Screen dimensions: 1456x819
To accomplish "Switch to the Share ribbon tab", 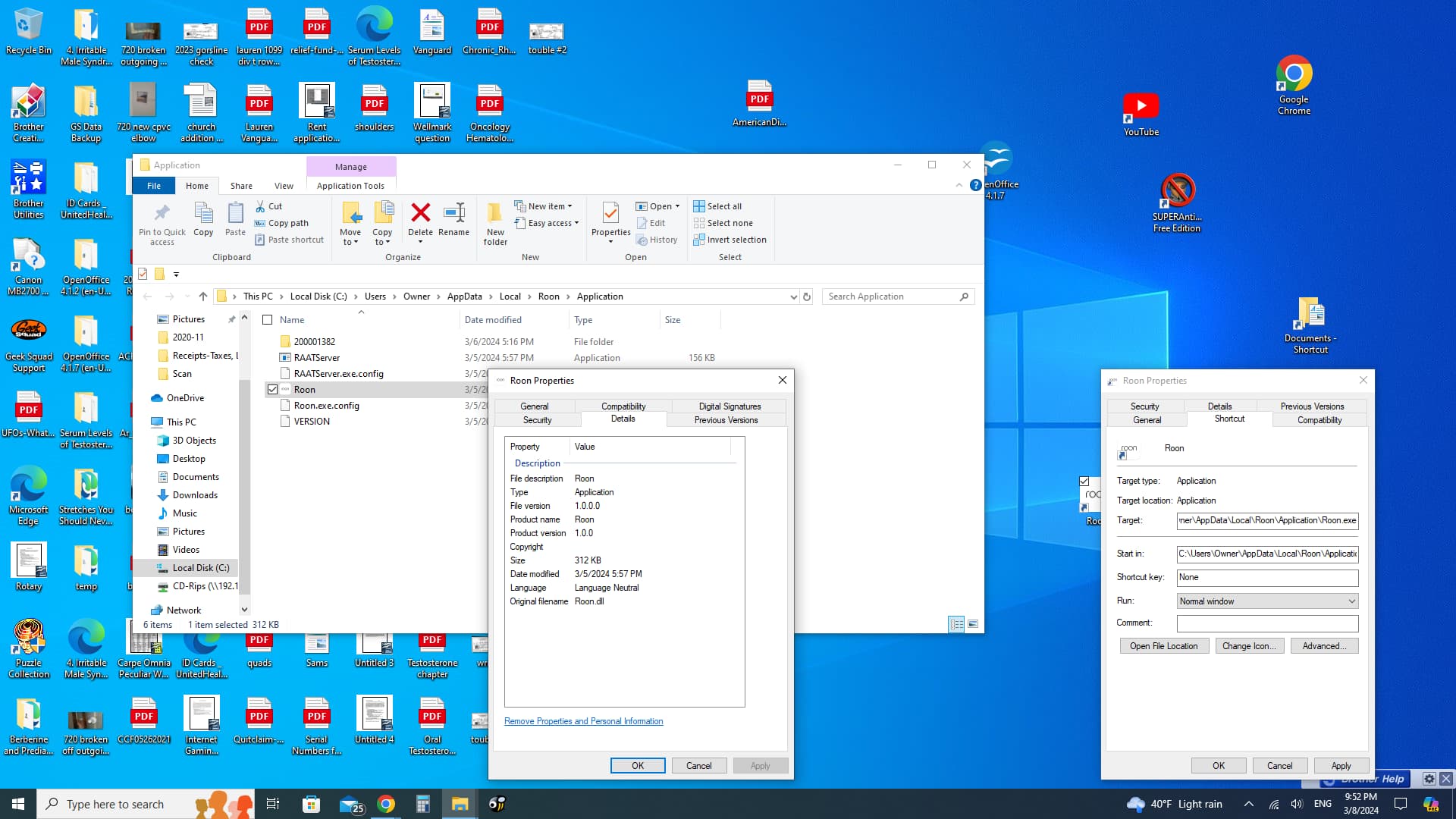I will click(241, 186).
